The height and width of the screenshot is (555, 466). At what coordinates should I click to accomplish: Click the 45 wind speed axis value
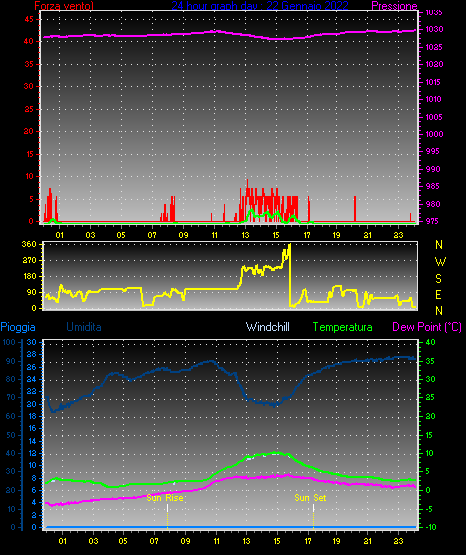click(29, 19)
